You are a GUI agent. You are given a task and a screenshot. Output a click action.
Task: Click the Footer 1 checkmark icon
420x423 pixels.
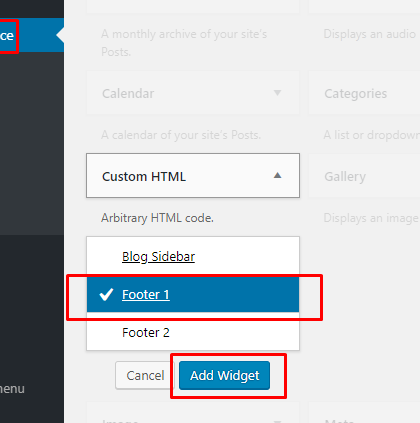pos(107,295)
